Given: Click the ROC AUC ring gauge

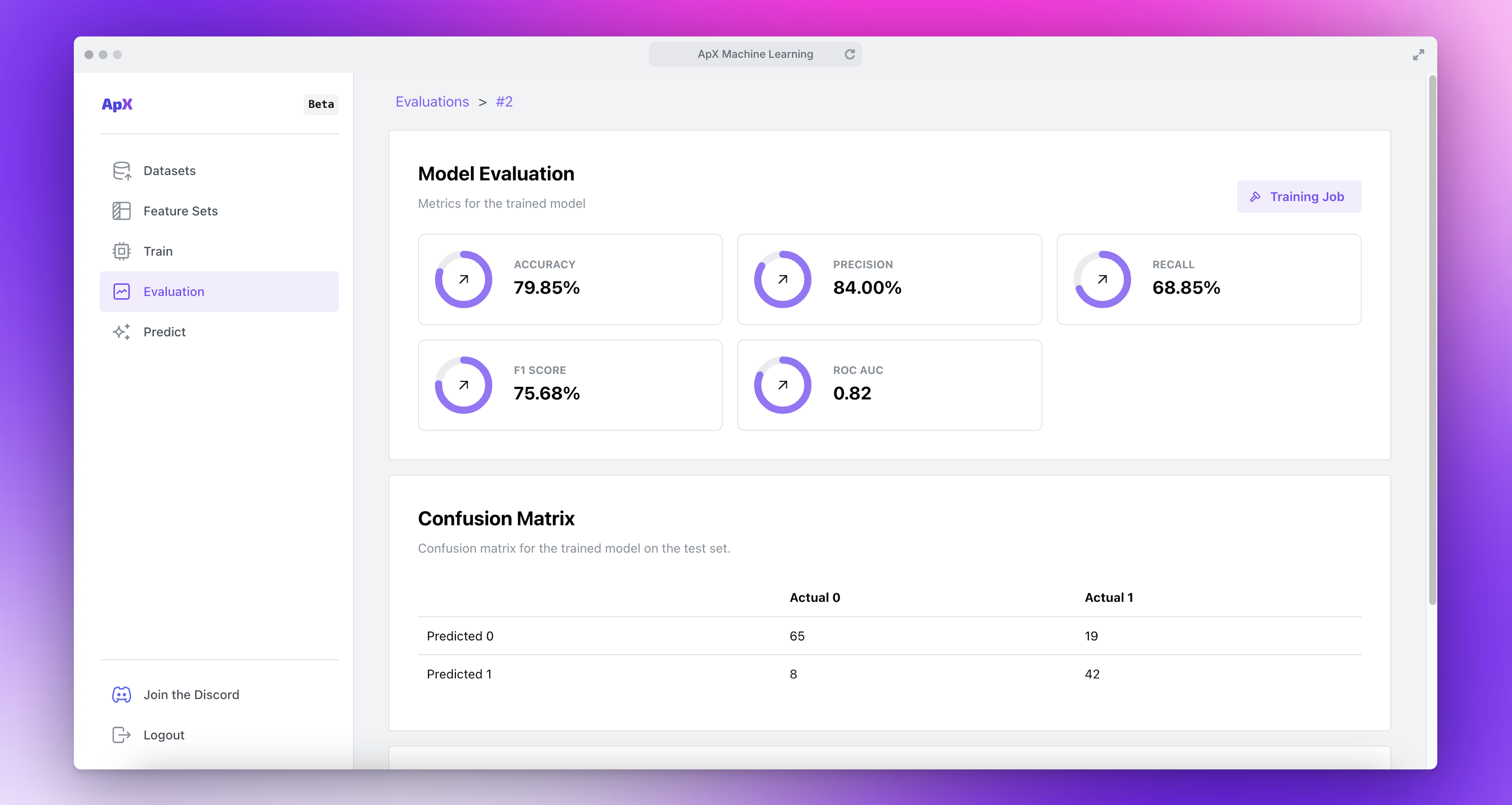Looking at the screenshot, I should coord(782,385).
